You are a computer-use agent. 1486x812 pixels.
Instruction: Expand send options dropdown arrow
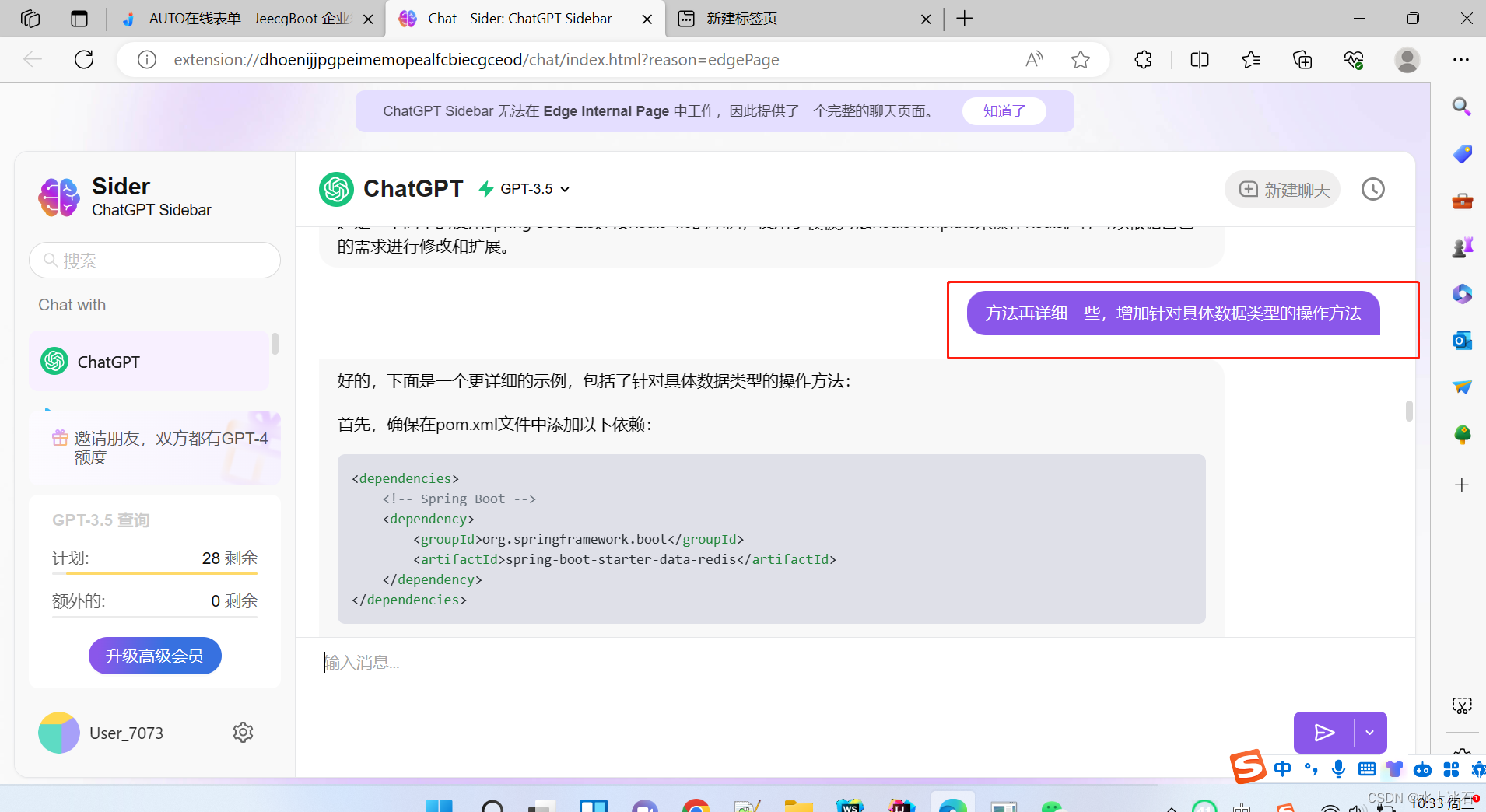tap(1369, 733)
